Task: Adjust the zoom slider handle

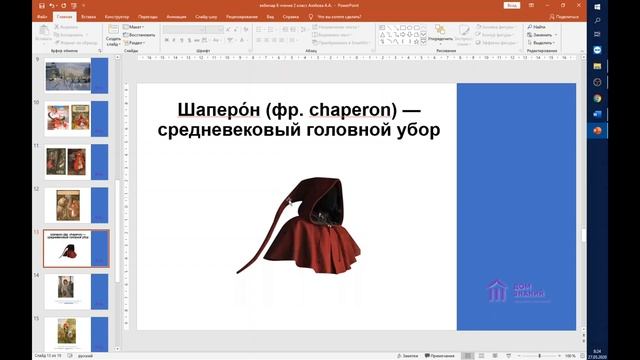Action: point(540,356)
